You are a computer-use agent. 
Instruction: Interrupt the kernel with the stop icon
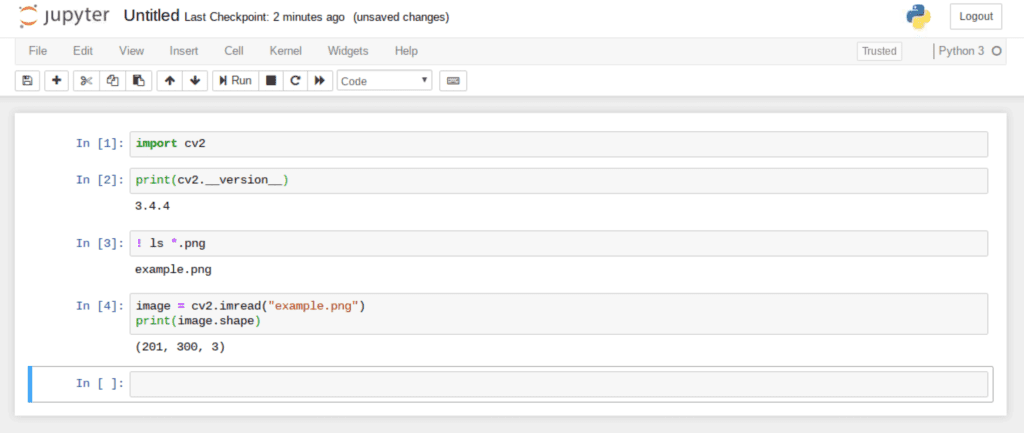(x=271, y=81)
